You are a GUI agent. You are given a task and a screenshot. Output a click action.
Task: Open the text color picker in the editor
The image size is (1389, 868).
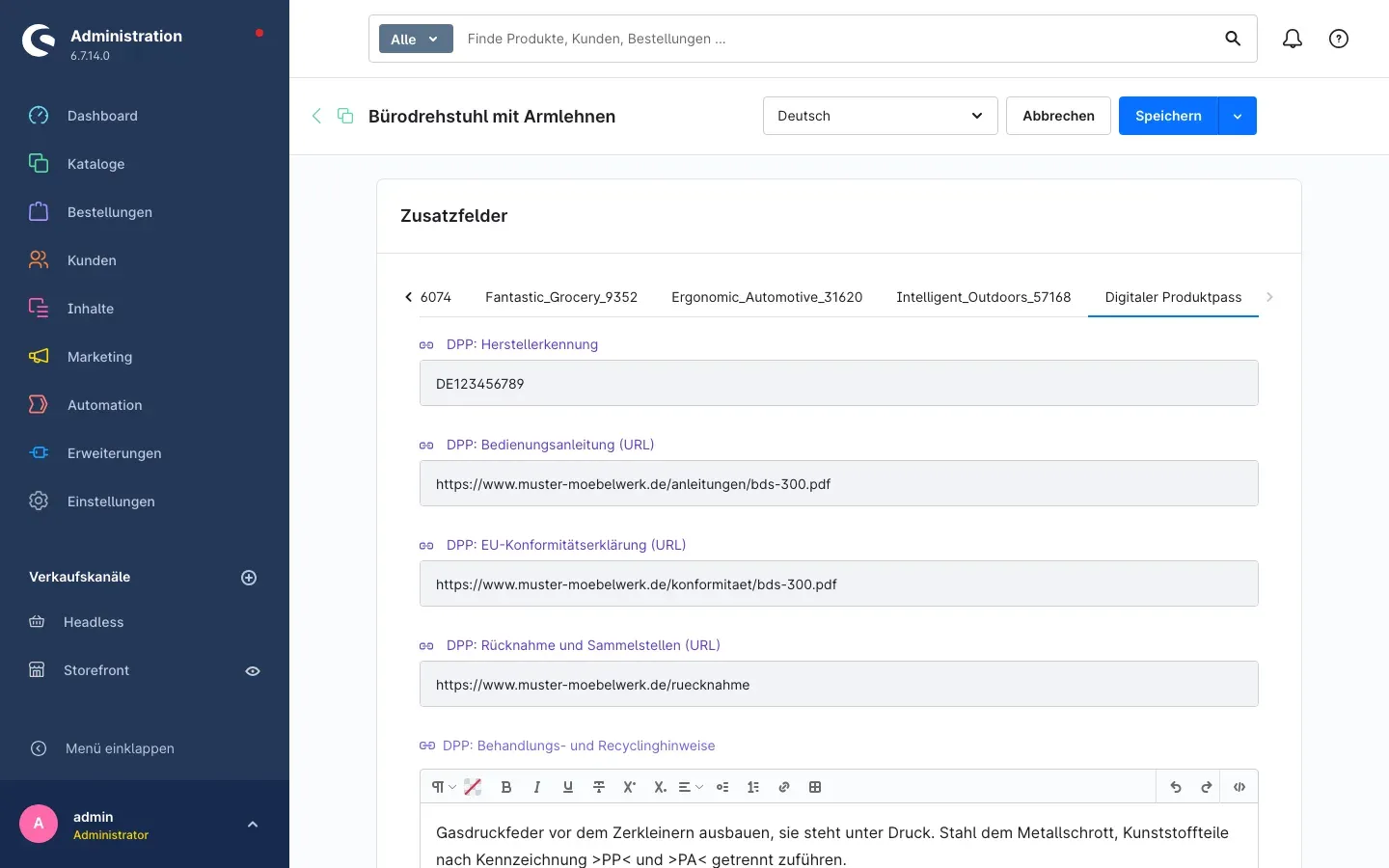click(473, 787)
